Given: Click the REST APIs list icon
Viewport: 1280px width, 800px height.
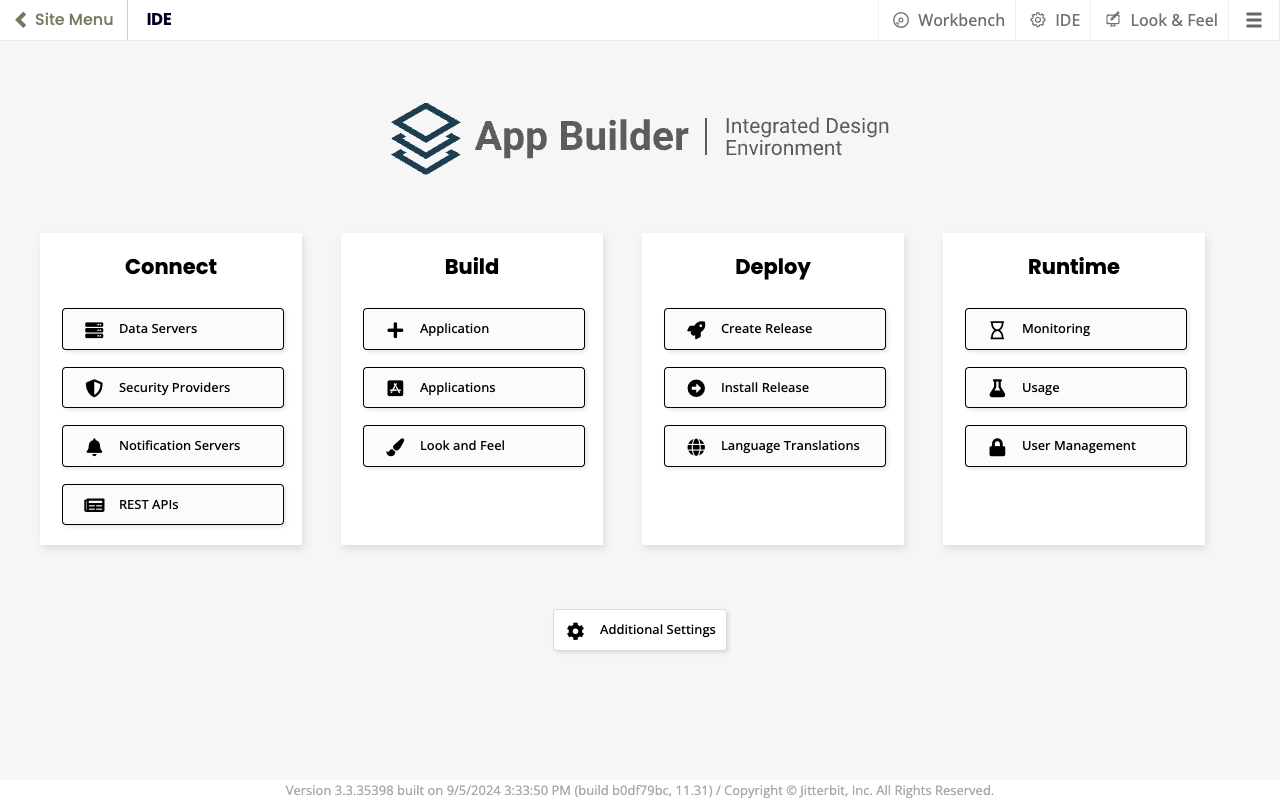Looking at the screenshot, I should 94,505.
